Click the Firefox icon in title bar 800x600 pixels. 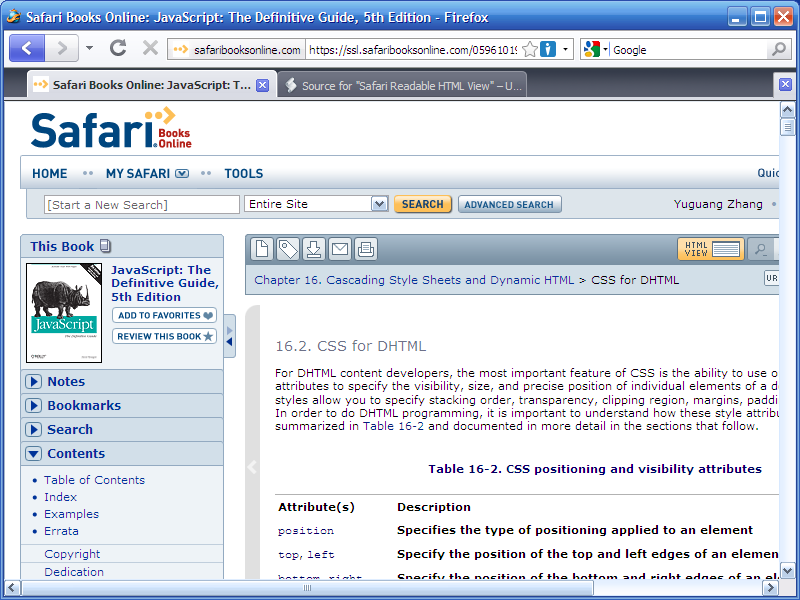(x=13, y=16)
